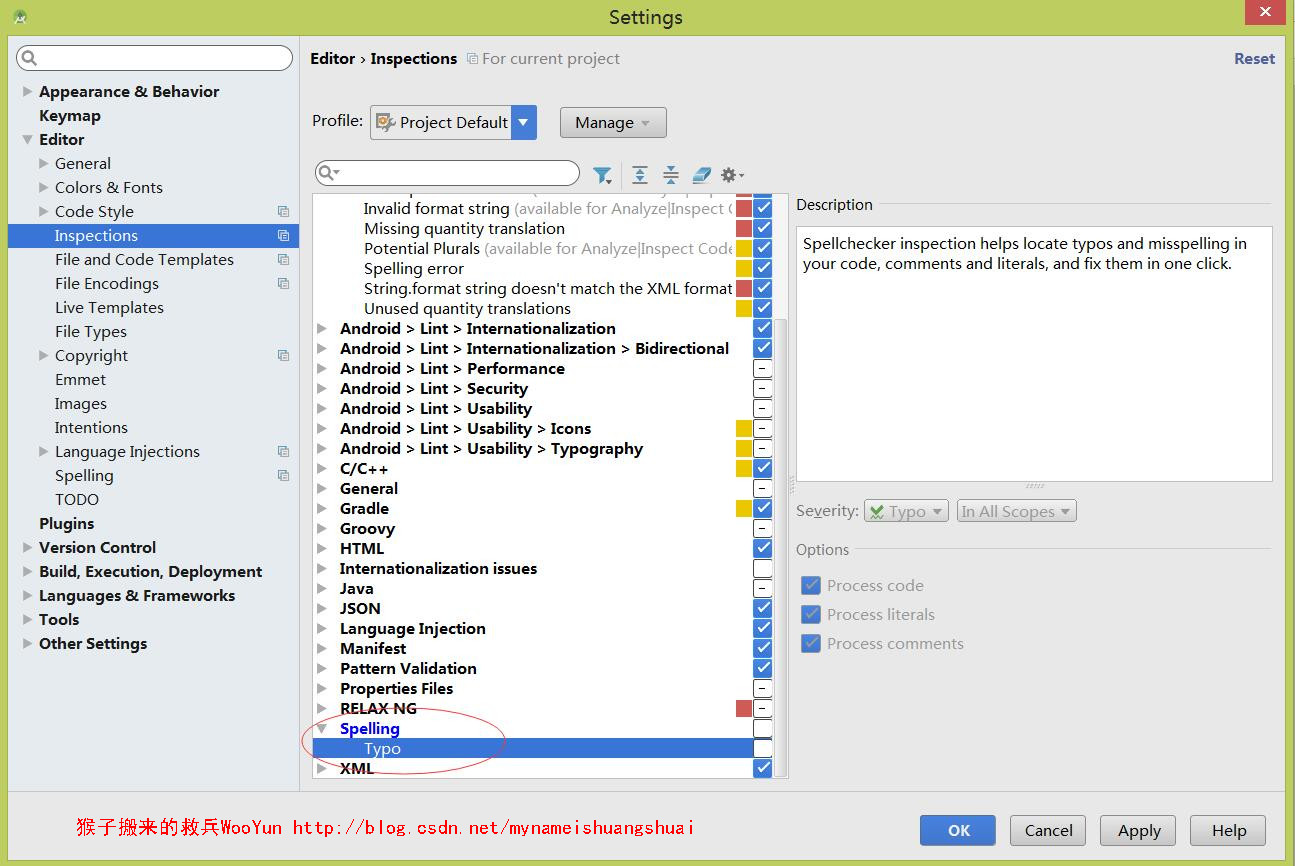Screen dimensions: 1295x866
Task: Collapse all inspection groups icon
Action: click(x=671, y=175)
